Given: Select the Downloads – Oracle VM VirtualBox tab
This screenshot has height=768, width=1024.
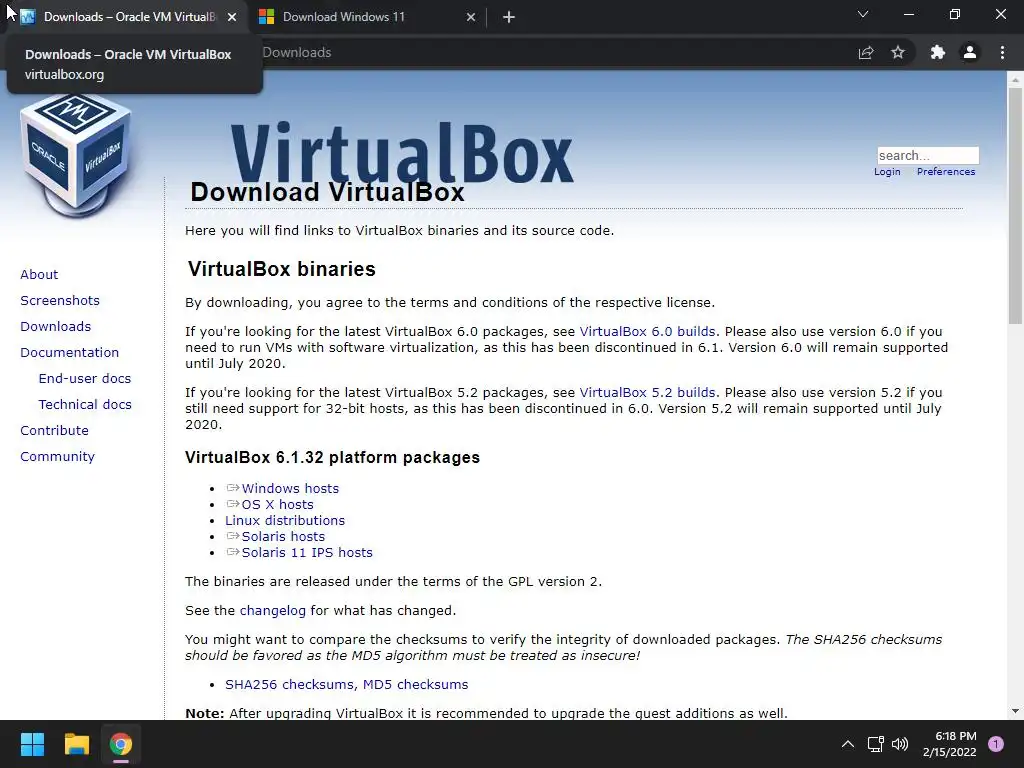Looking at the screenshot, I should pos(128,17).
